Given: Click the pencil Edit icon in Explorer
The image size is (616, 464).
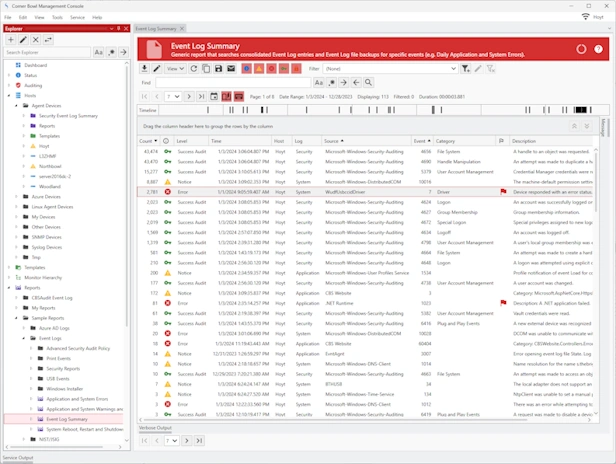Looking at the screenshot, I should [24, 39].
